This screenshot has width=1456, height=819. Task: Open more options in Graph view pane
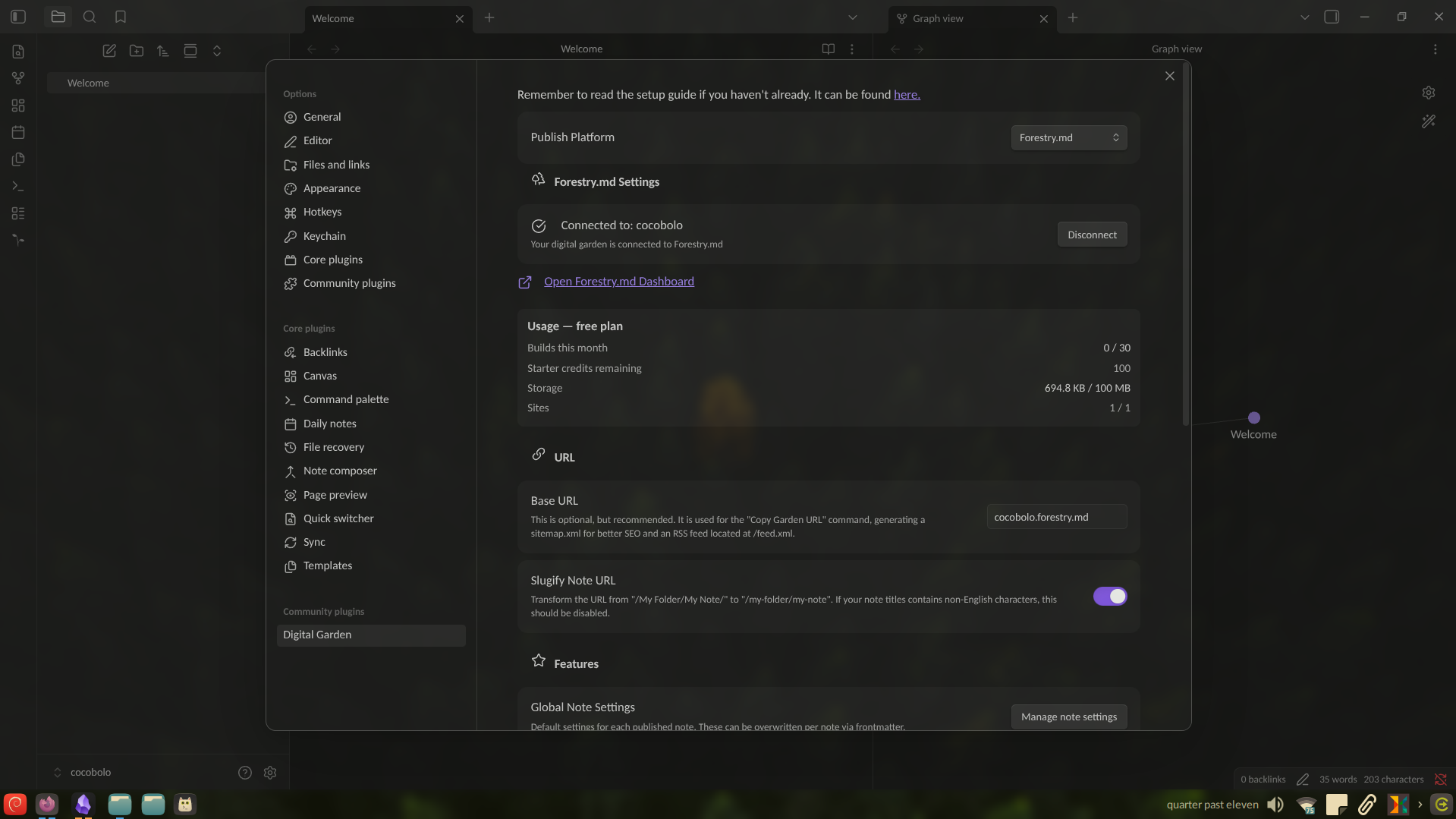[1435, 49]
